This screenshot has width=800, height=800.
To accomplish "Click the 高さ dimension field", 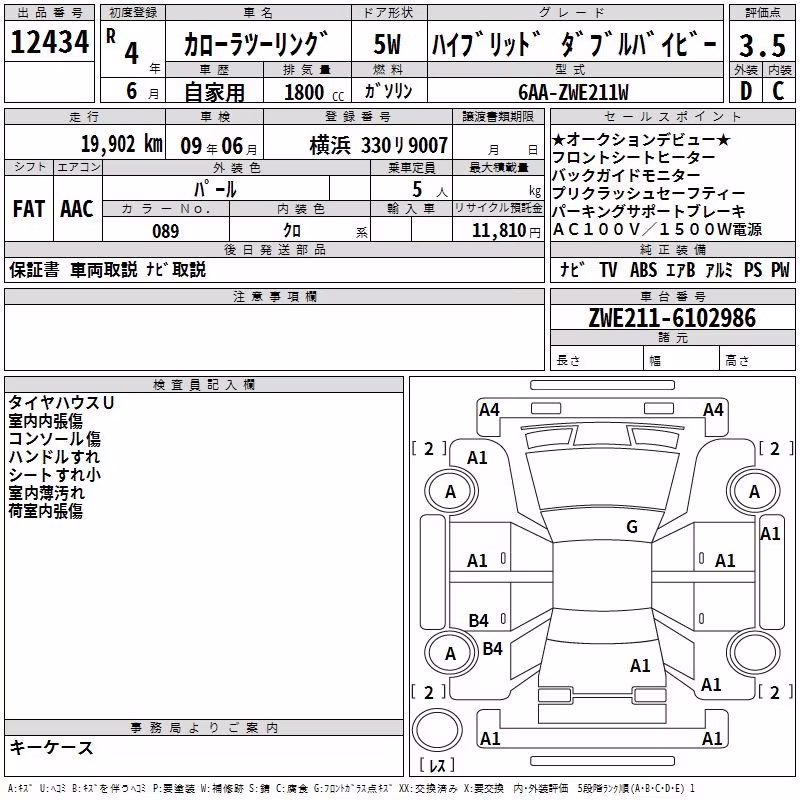I will pyautogui.click(x=757, y=360).
